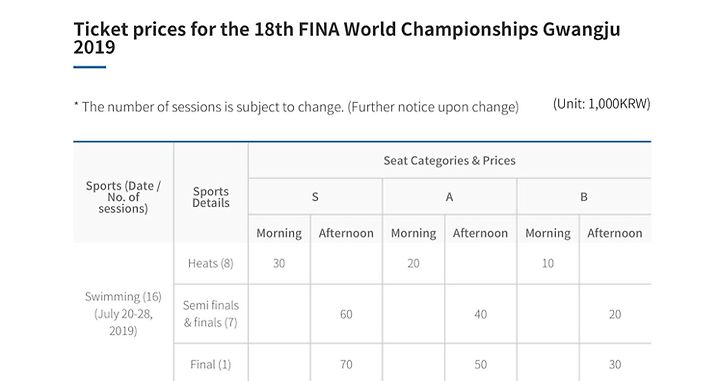Select the Final (1) row label

tap(211, 364)
